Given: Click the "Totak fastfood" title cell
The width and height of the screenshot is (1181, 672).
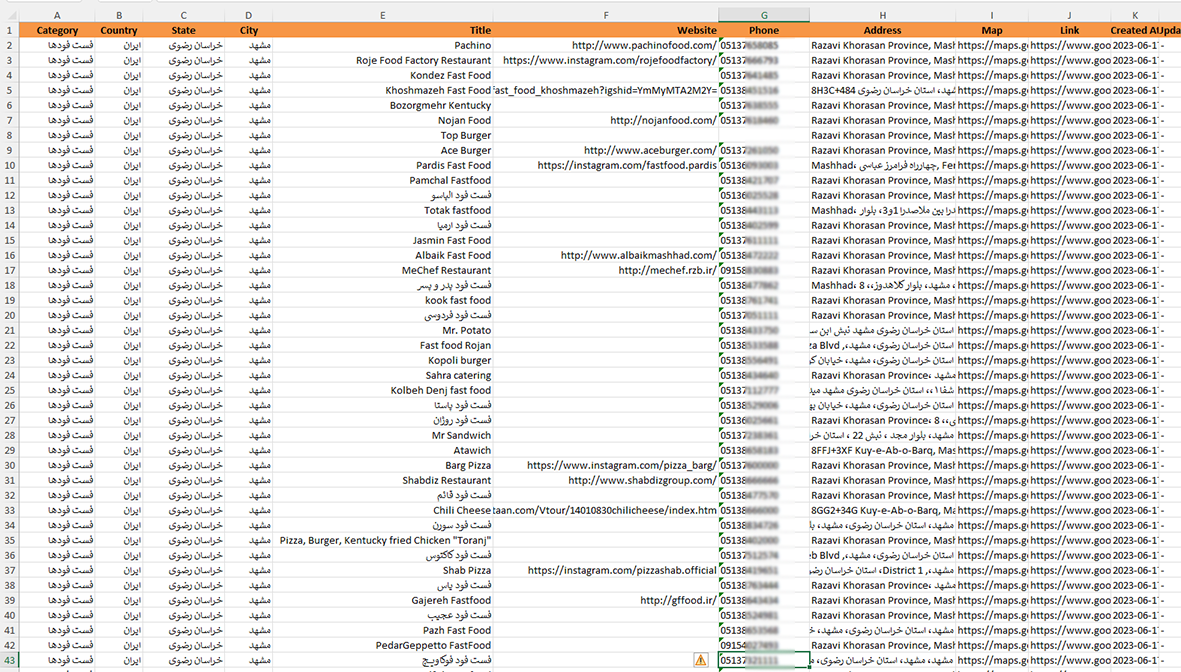Looking at the screenshot, I should (x=383, y=210).
